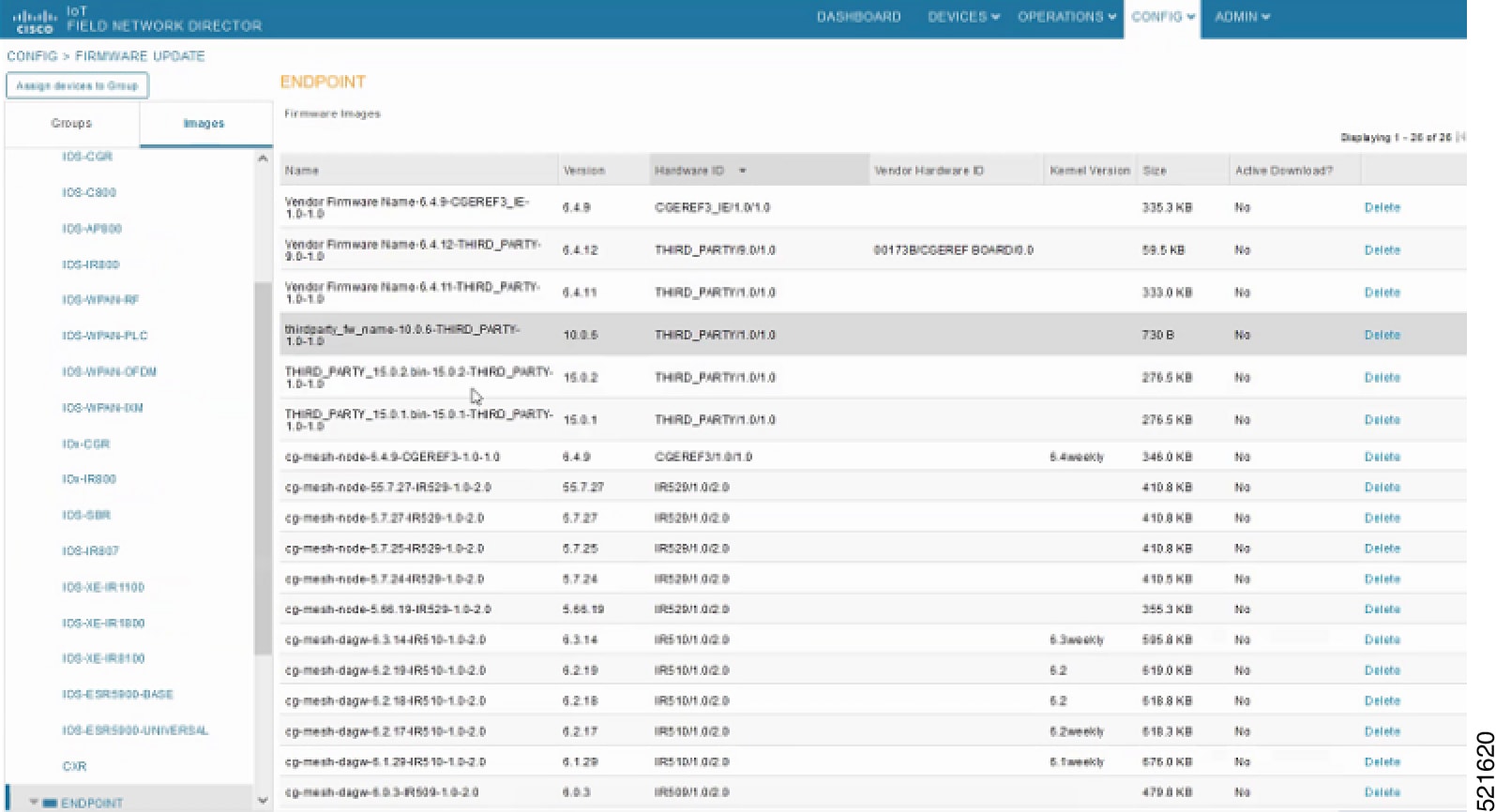Select IOS-ESR5900-UNIVERSAL in the image tree
The width and height of the screenshot is (1496, 812).
(x=135, y=730)
